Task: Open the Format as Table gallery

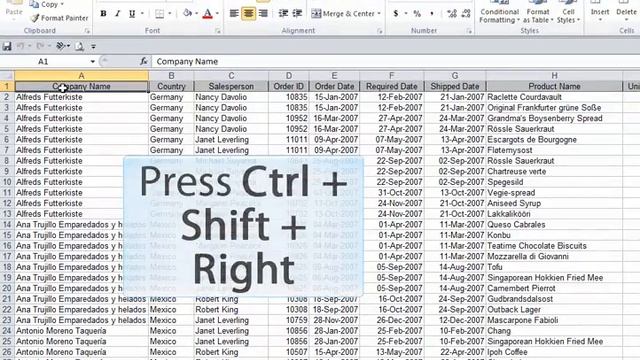Action: pyautogui.click(x=538, y=12)
